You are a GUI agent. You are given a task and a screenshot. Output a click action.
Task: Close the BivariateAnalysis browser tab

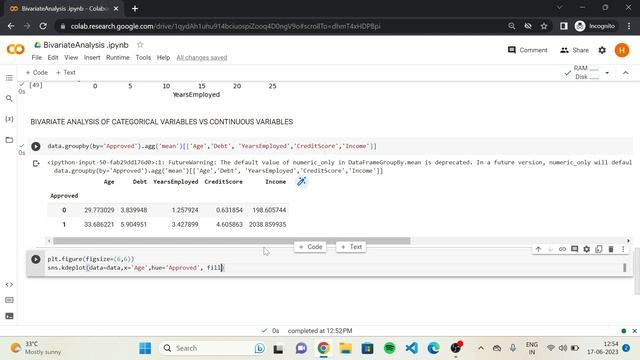(x=116, y=9)
